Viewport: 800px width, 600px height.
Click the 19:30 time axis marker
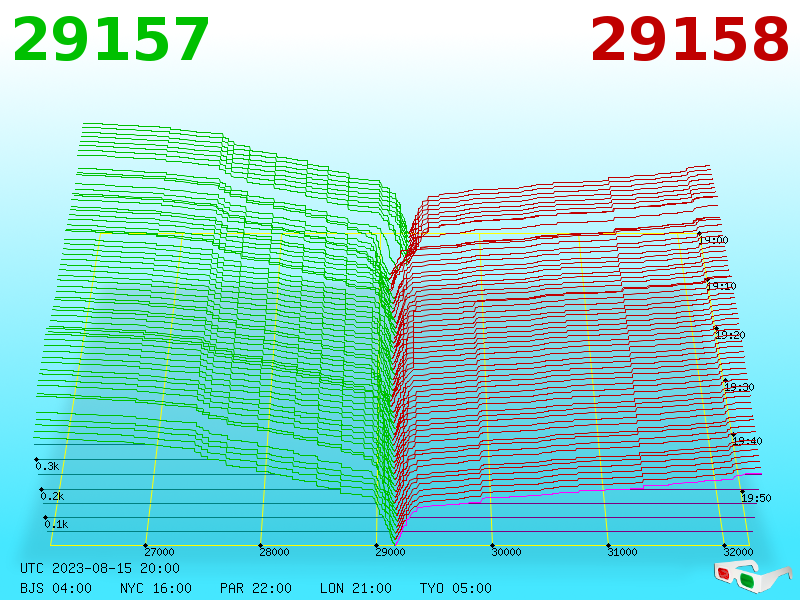739,387
